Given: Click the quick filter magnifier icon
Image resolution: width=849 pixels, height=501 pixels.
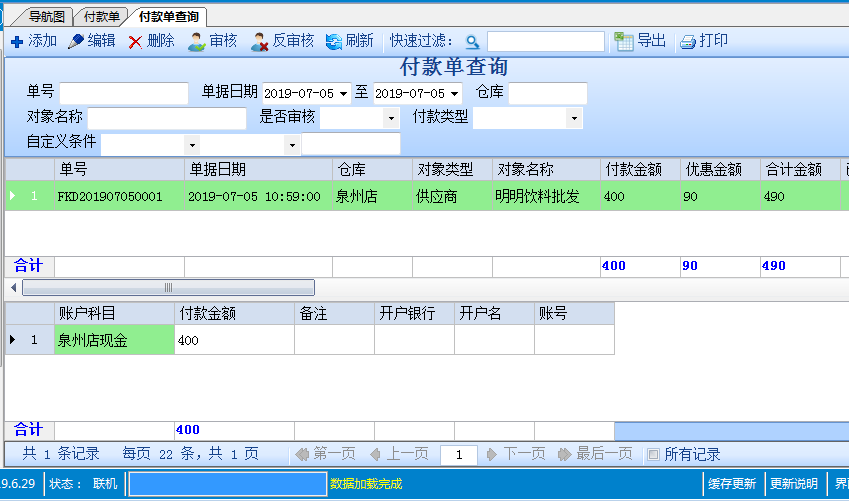Looking at the screenshot, I should pyautogui.click(x=472, y=42).
